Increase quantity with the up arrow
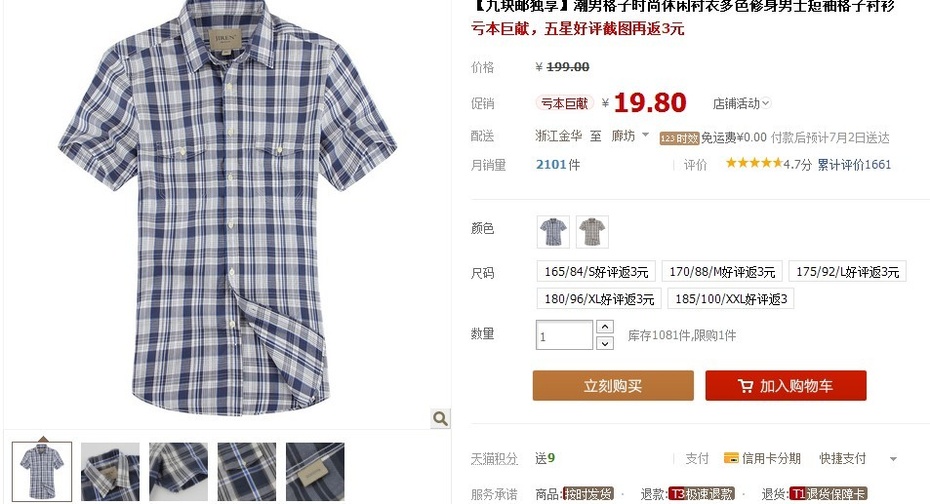Viewport: 930px width, 504px height. (x=604, y=327)
